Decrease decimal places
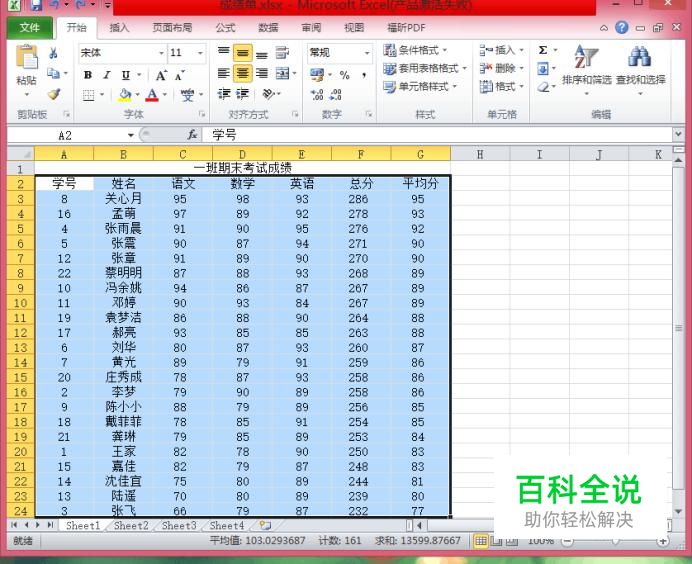This screenshot has height=564, width=692. (336, 94)
